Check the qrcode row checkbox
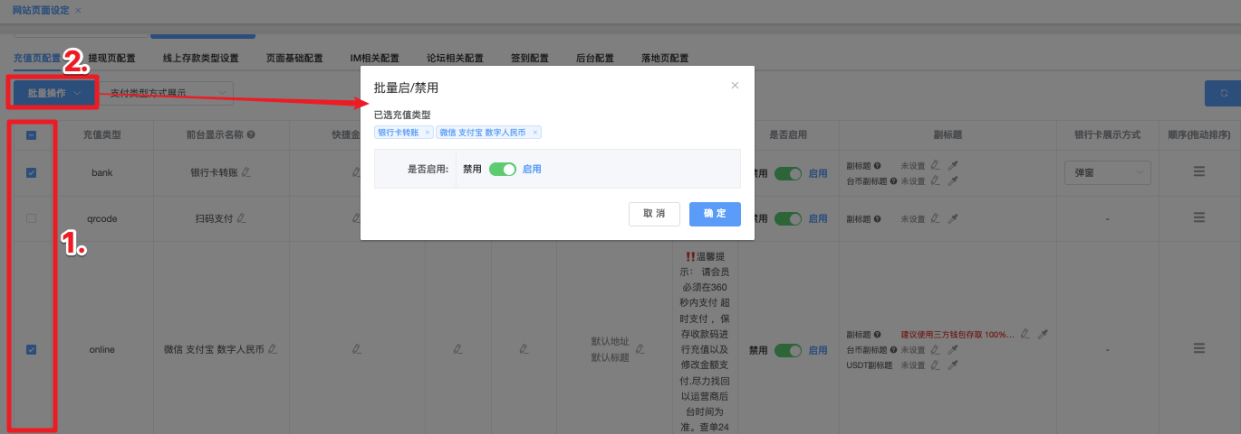This screenshot has width=1241, height=434. [31, 218]
